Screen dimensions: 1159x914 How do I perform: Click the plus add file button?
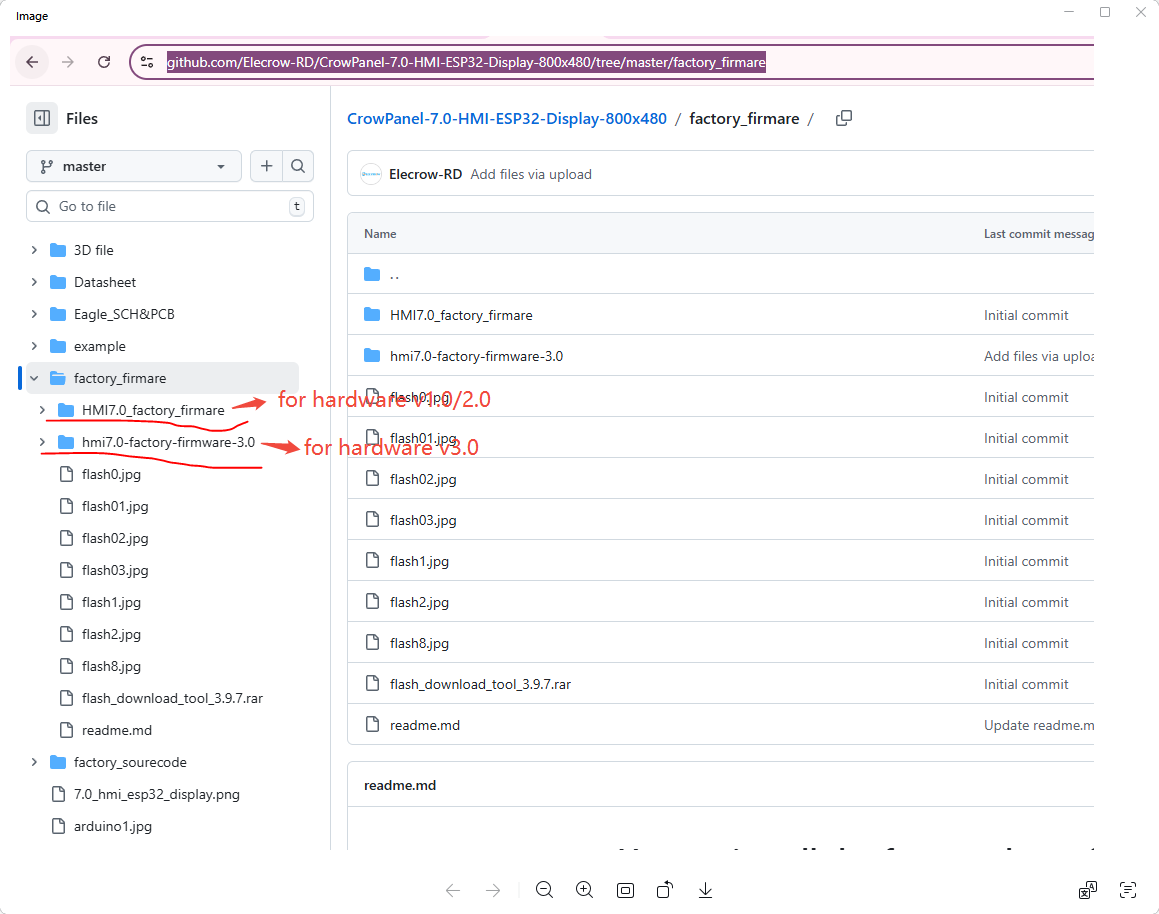[266, 167]
